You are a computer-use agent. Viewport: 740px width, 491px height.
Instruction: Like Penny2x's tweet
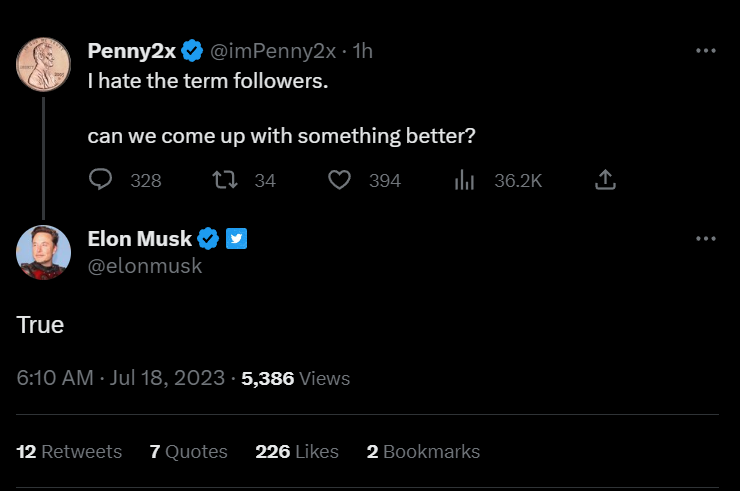coord(340,180)
